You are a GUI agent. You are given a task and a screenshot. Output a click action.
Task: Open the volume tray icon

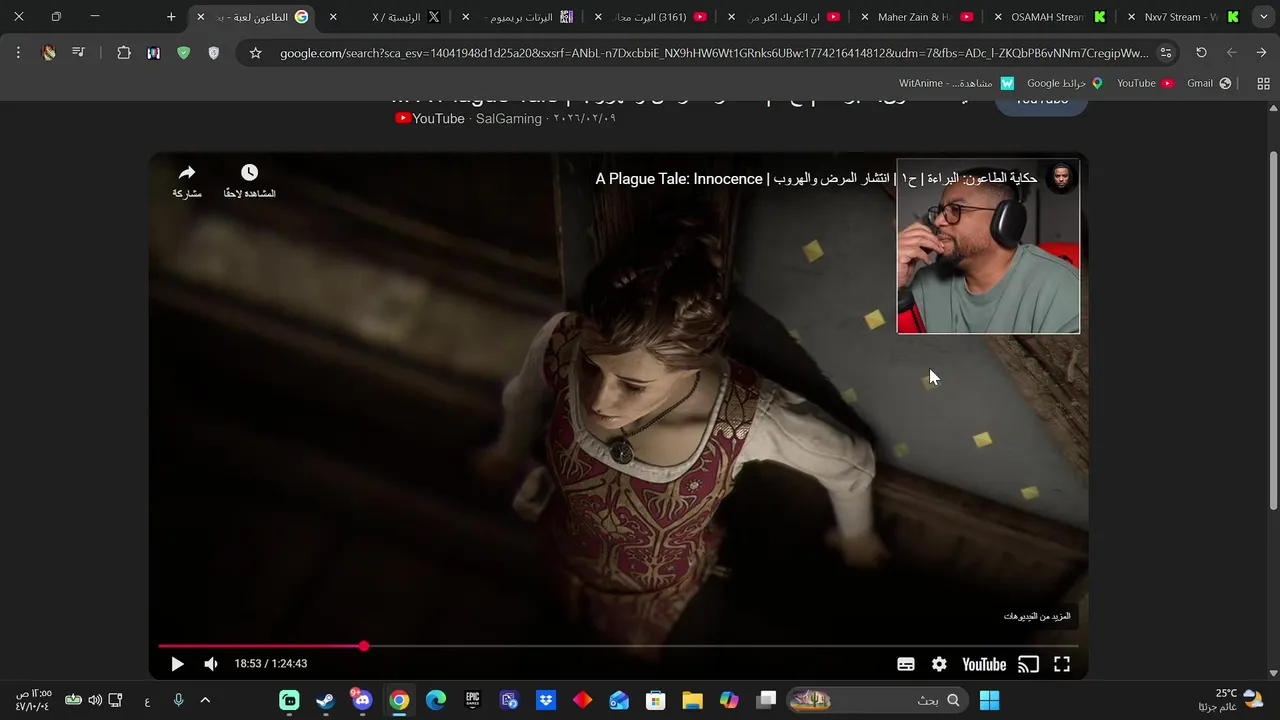coord(94,700)
